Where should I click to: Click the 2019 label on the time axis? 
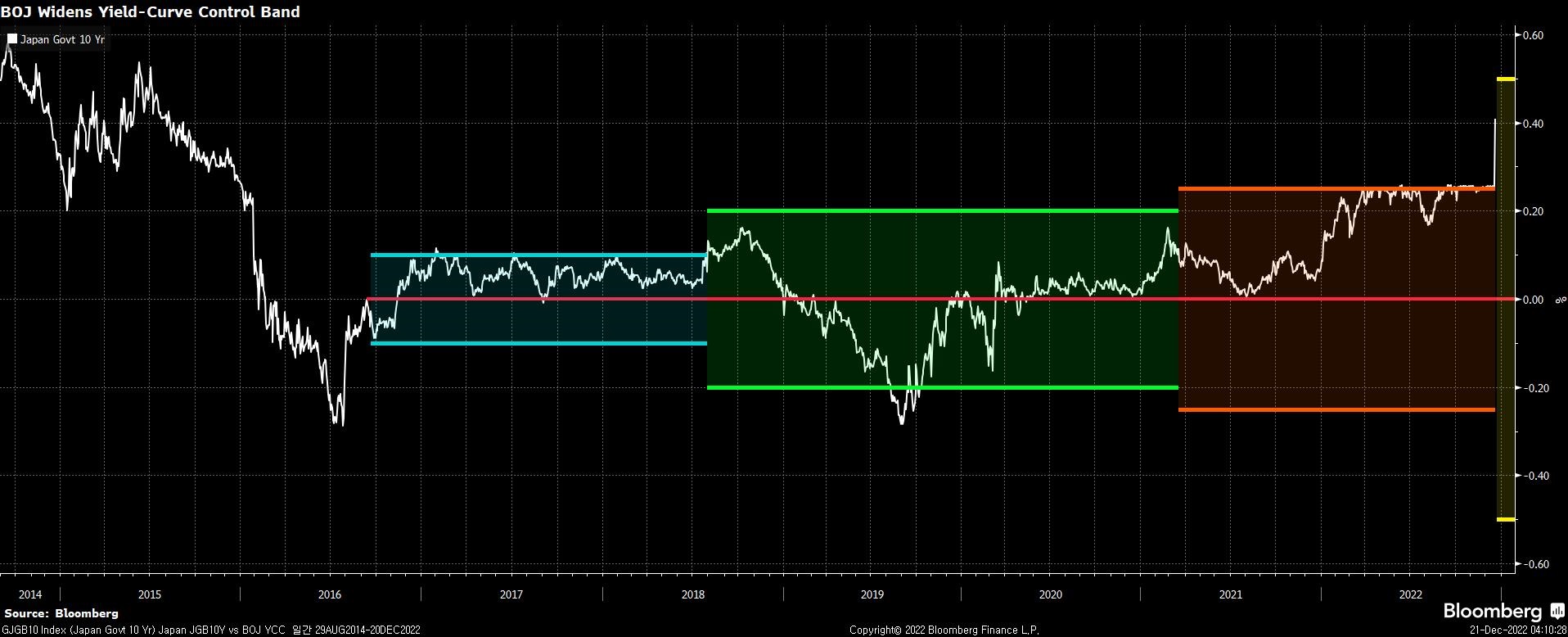coord(872,594)
